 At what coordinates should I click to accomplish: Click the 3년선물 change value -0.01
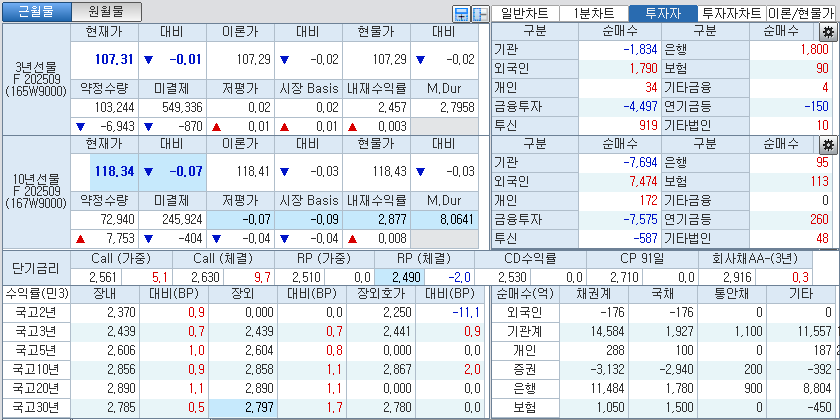[172, 59]
